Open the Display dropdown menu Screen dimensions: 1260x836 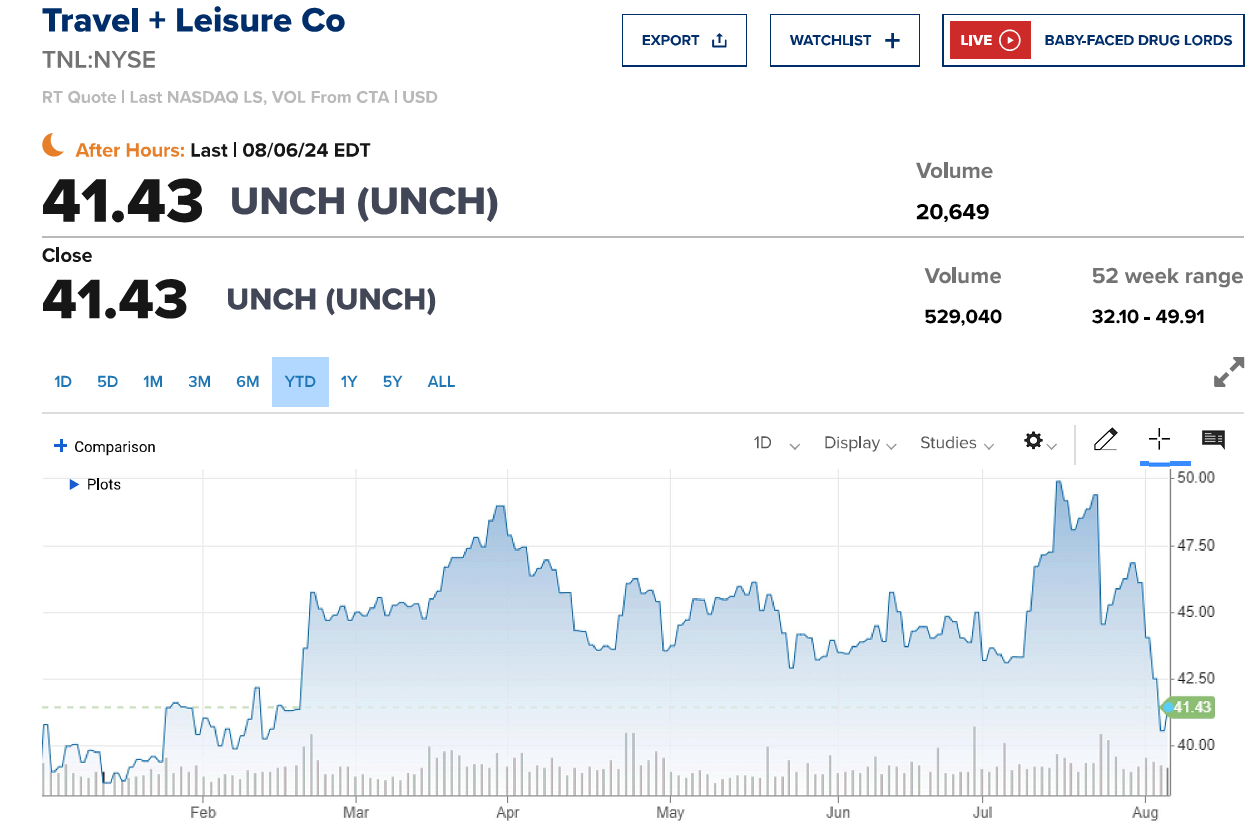(860, 443)
